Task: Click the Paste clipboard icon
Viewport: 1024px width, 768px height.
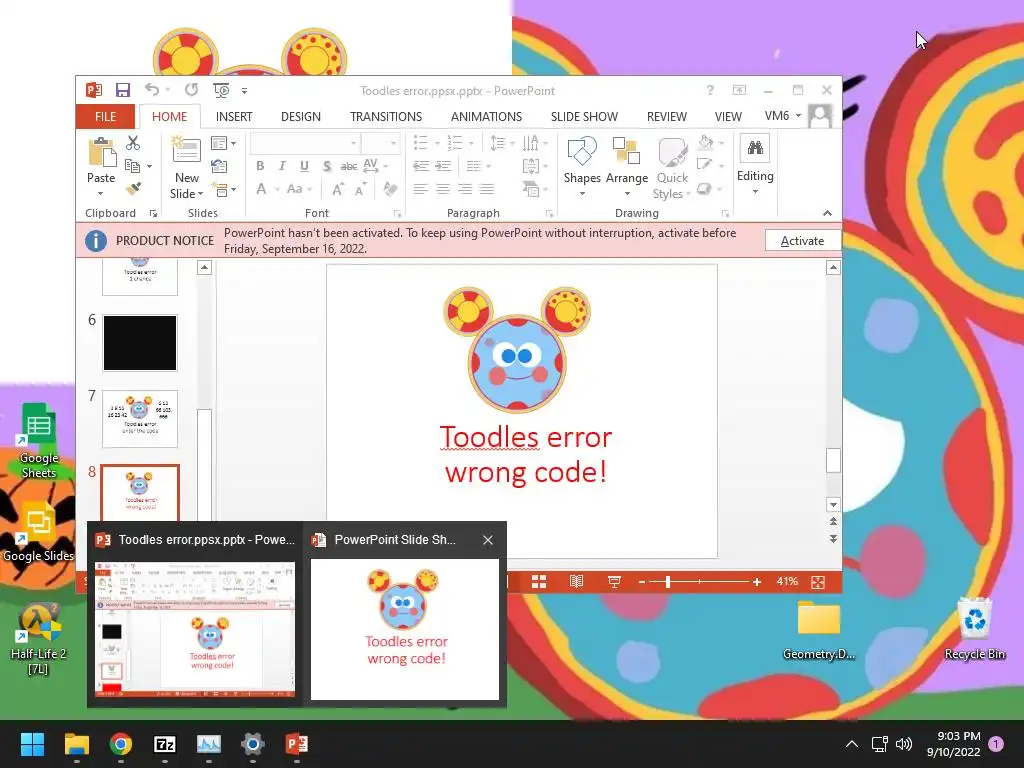Action: (x=101, y=152)
